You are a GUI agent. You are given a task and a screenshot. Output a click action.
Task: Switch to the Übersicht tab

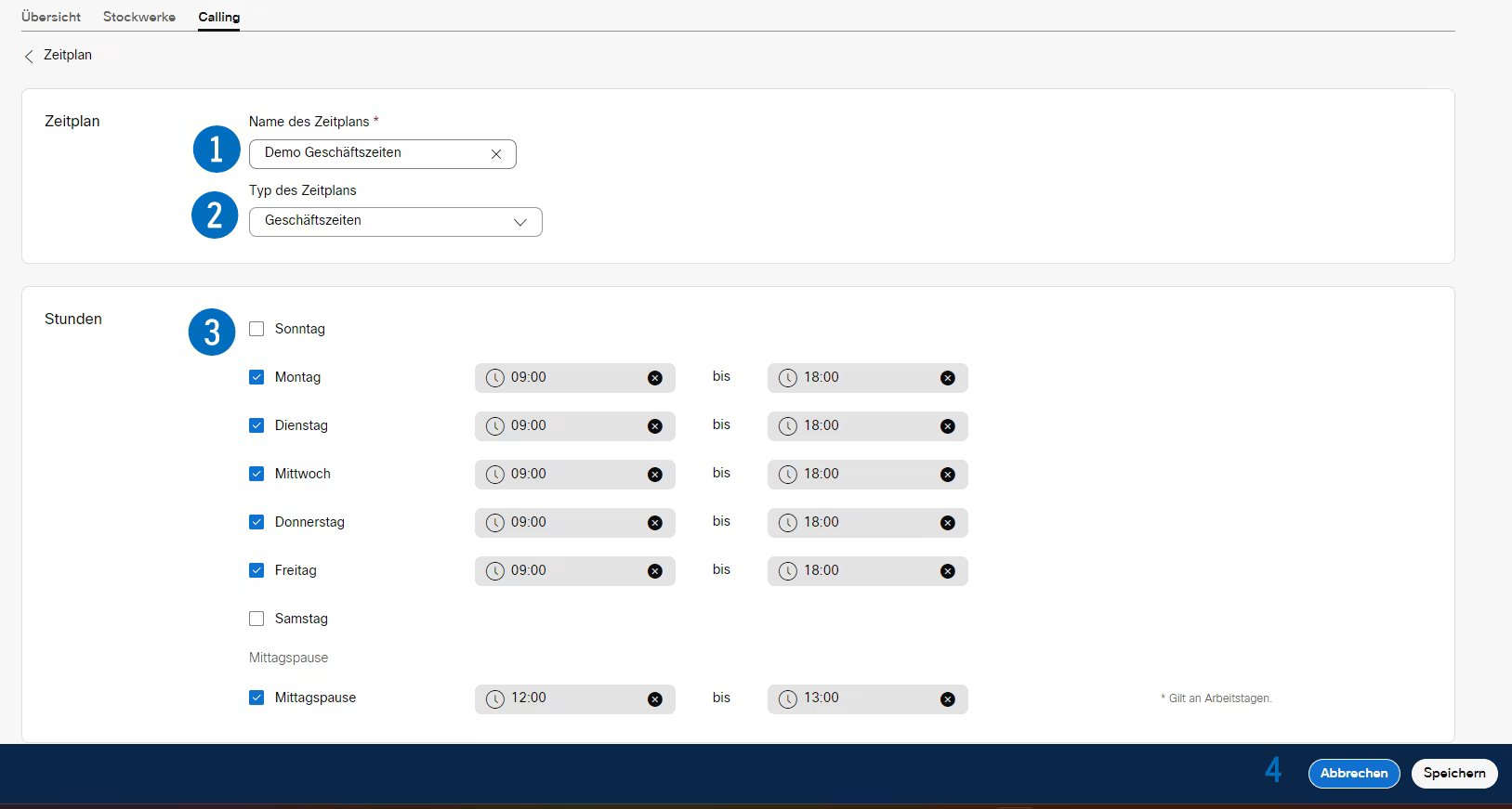tap(51, 17)
